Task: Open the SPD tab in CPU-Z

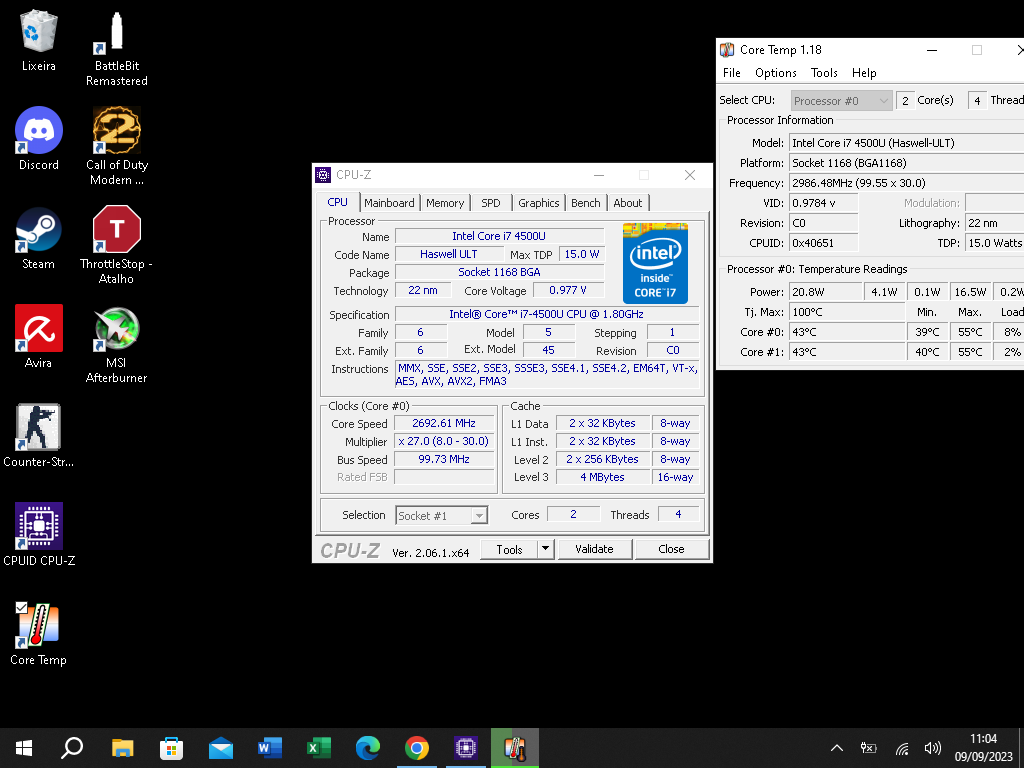Action: pyautogui.click(x=490, y=203)
